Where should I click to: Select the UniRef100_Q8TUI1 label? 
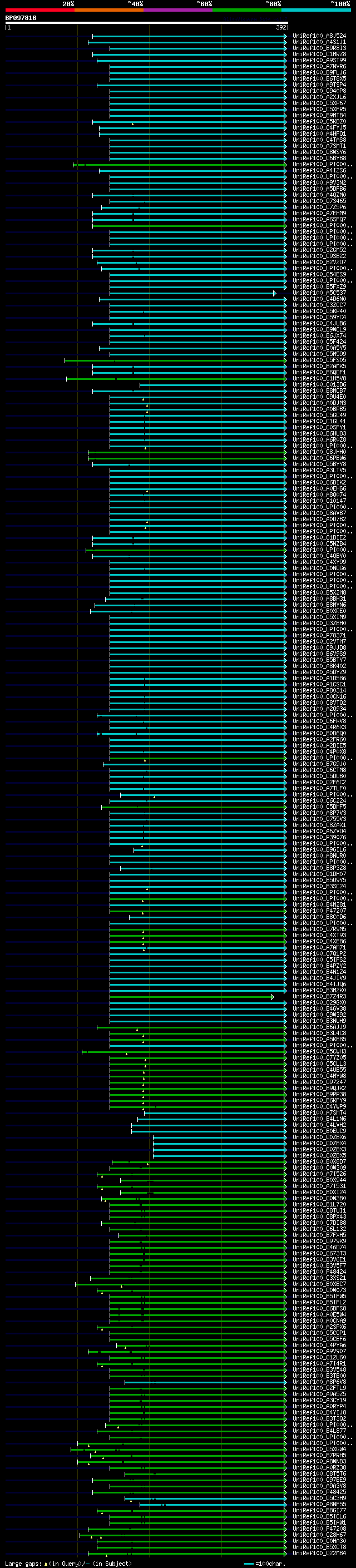(x=319, y=1210)
